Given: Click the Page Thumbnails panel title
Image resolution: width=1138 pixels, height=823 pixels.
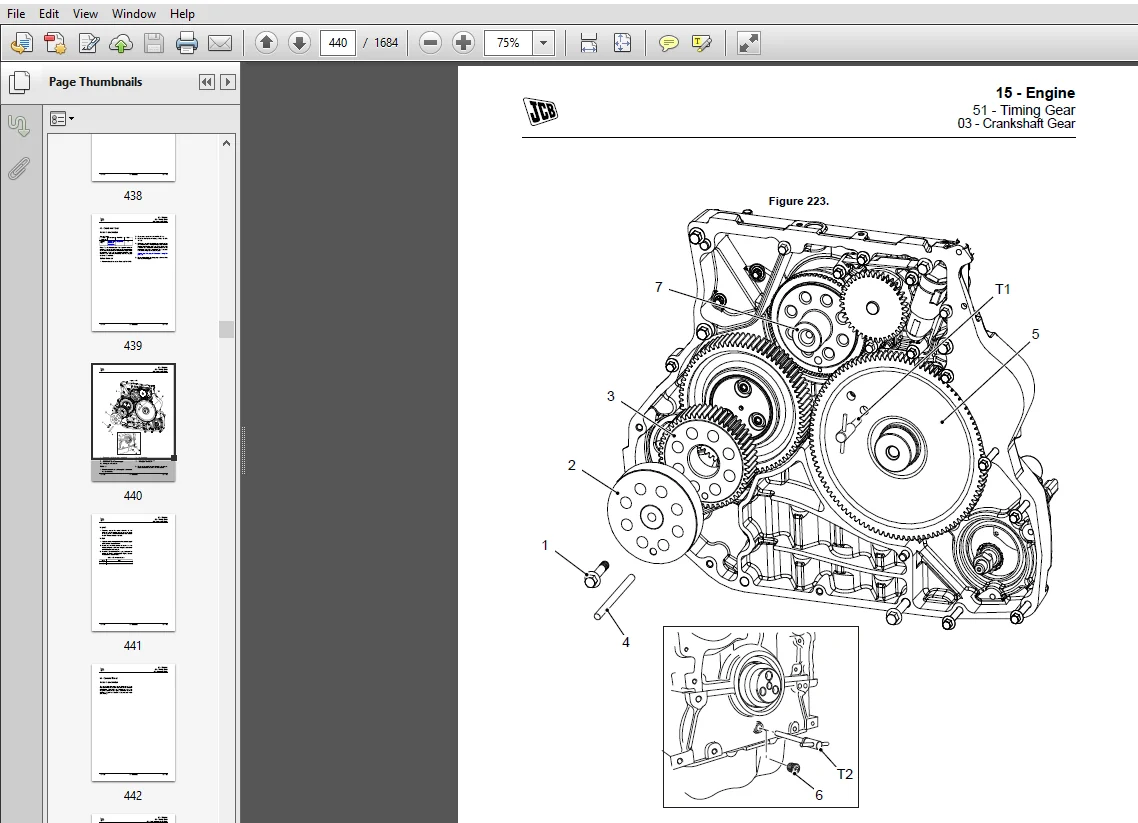Looking at the screenshot, I should (x=95, y=82).
